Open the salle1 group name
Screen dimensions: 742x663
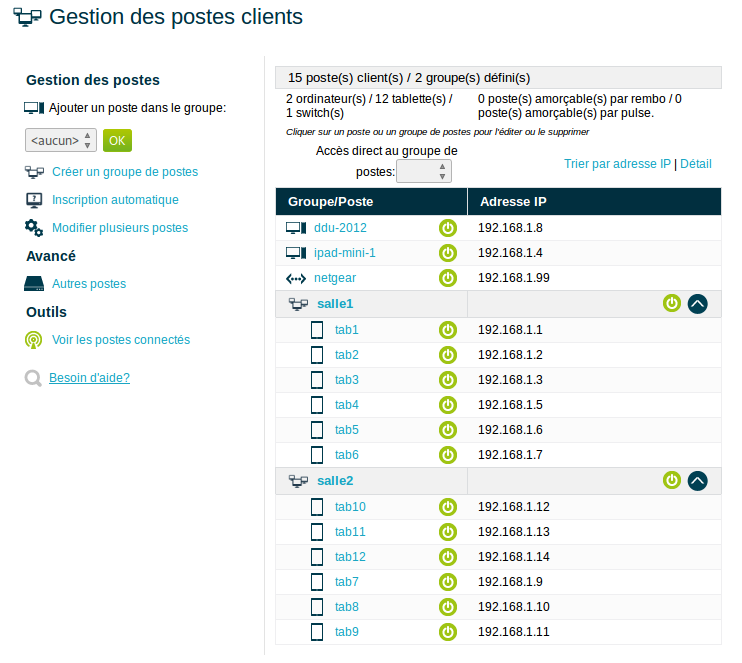[x=335, y=303]
